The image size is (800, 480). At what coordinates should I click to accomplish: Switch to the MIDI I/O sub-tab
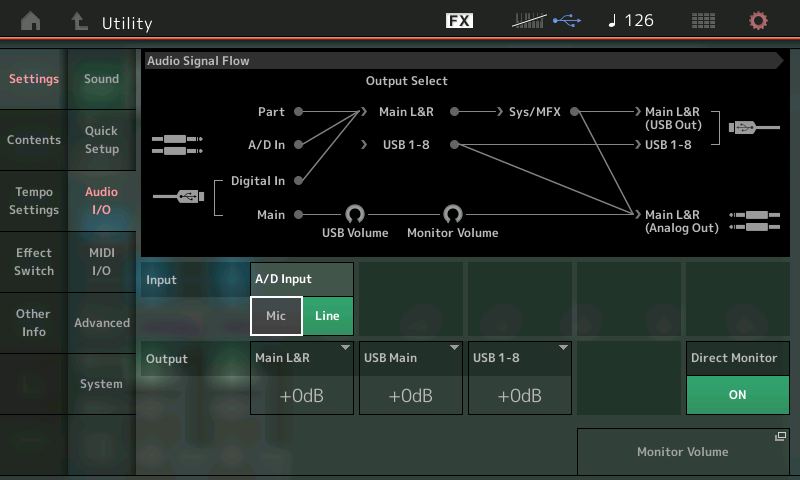[102, 262]
